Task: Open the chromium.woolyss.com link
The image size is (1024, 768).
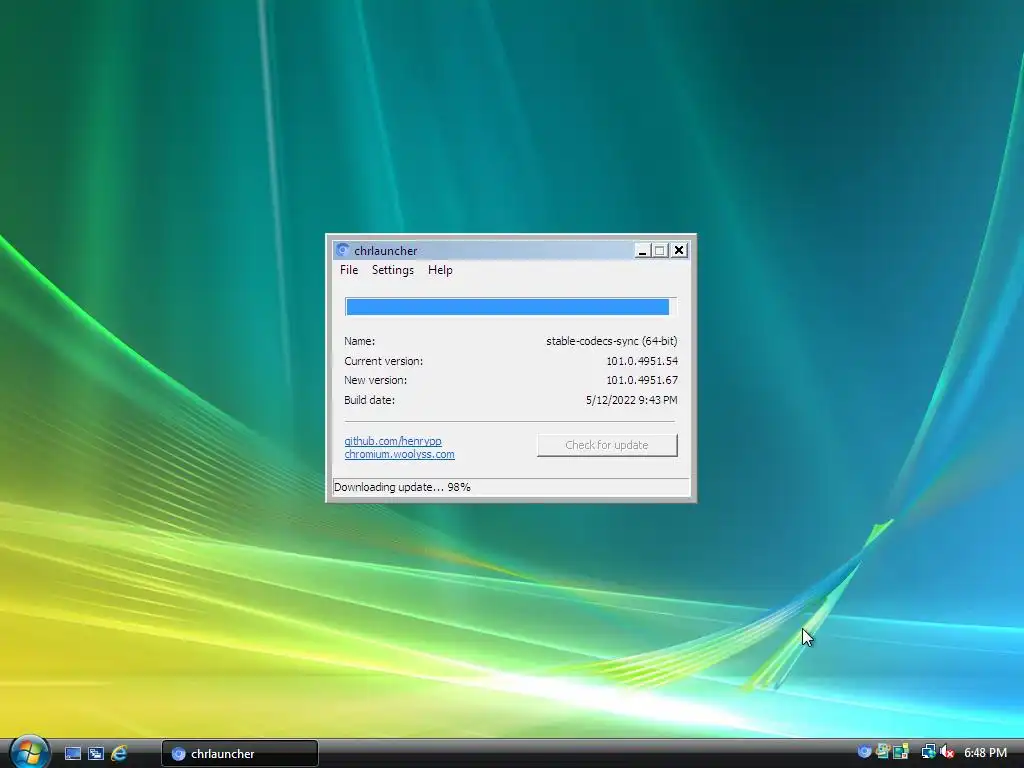Action: point(399,454)
